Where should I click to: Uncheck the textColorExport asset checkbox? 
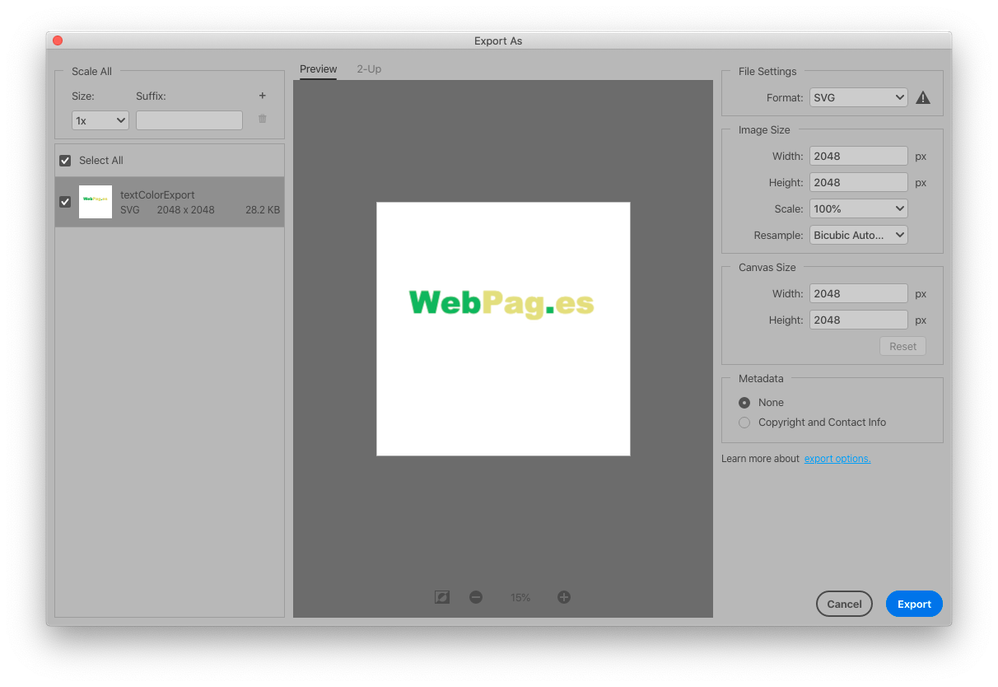click(x=65, y=202)
